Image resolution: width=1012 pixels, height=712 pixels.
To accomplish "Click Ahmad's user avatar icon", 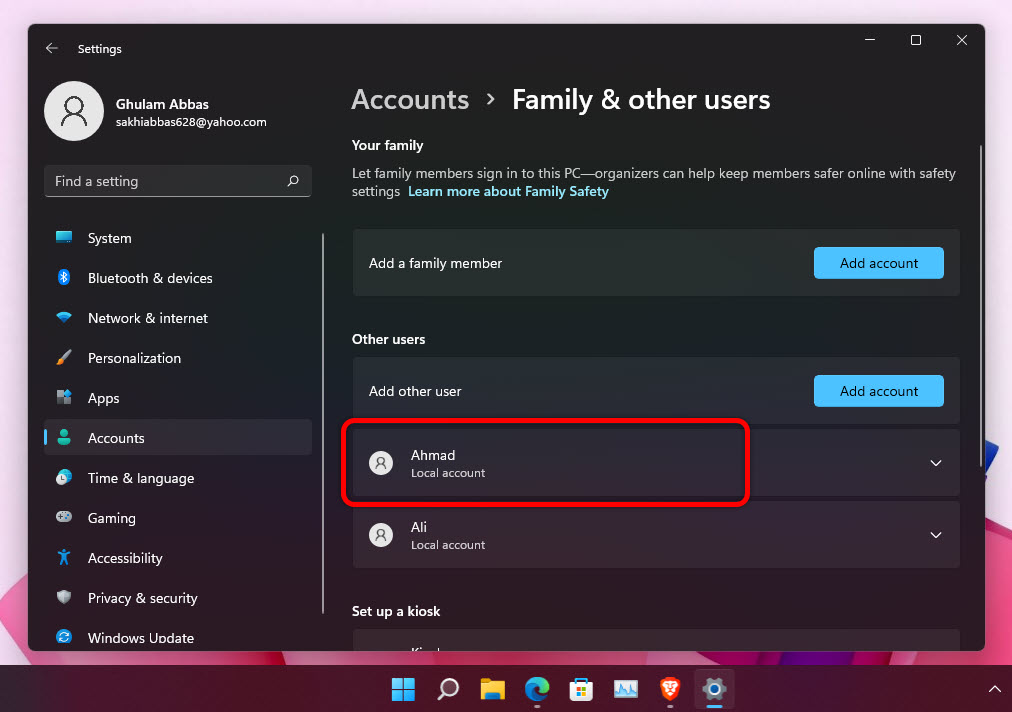I will 381,463.
